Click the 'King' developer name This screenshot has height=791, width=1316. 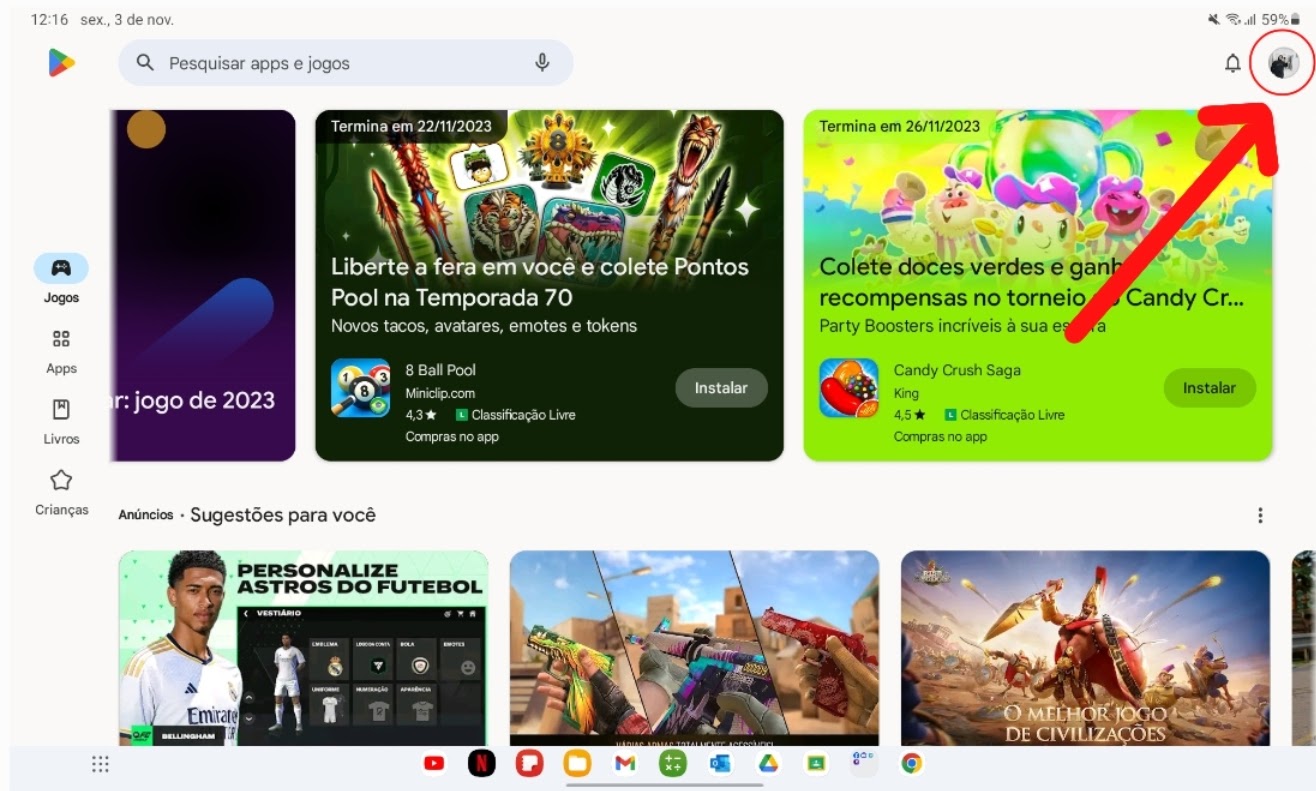point(906,394)
